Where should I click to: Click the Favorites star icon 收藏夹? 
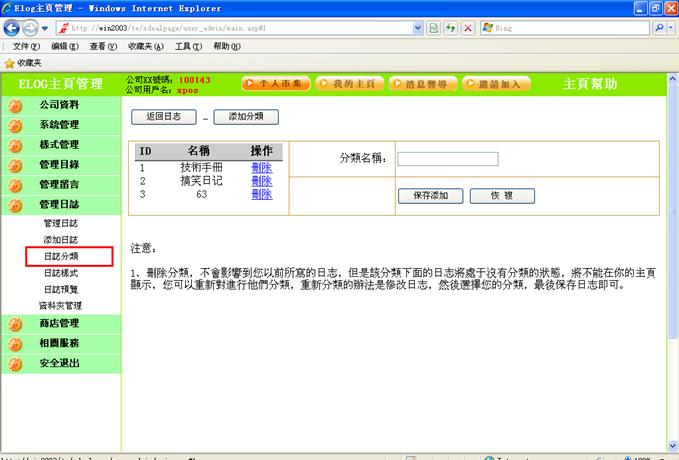point(10,63)
